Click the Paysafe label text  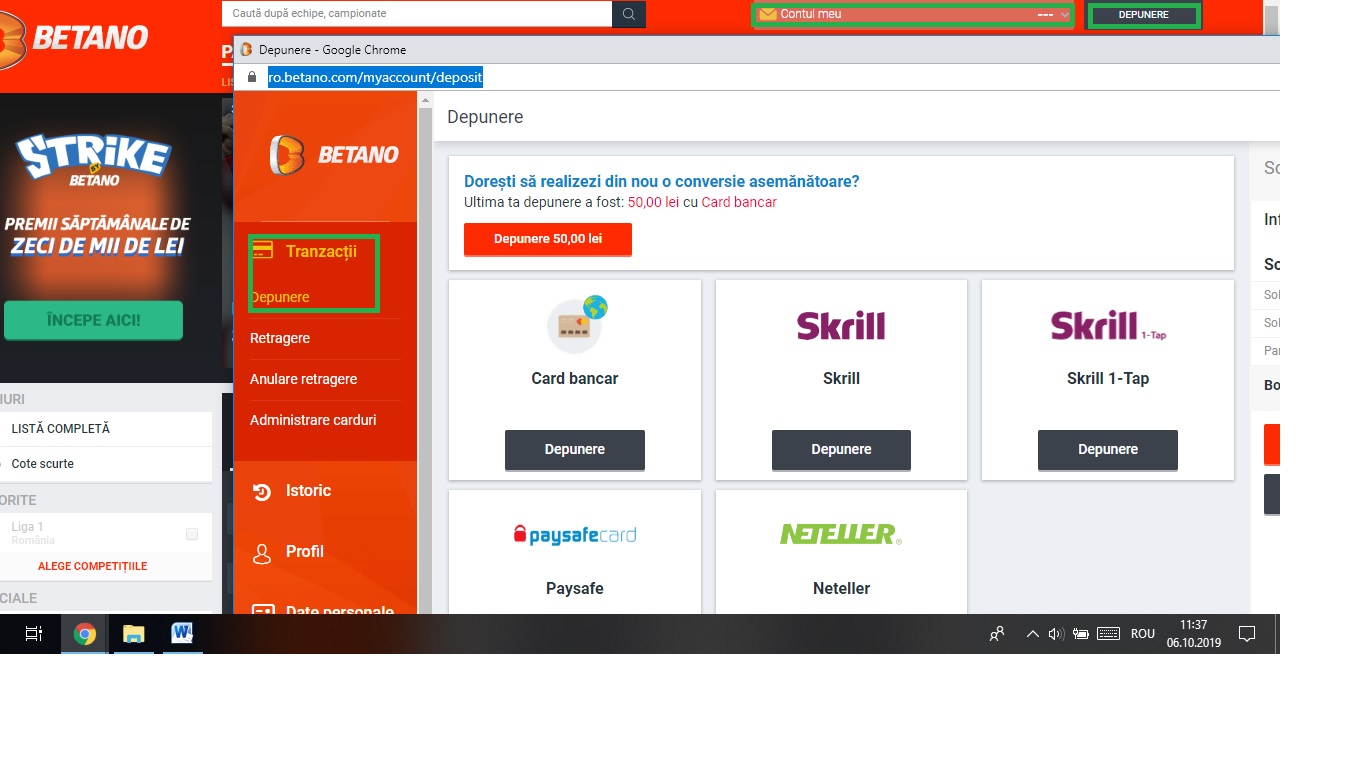575,588
